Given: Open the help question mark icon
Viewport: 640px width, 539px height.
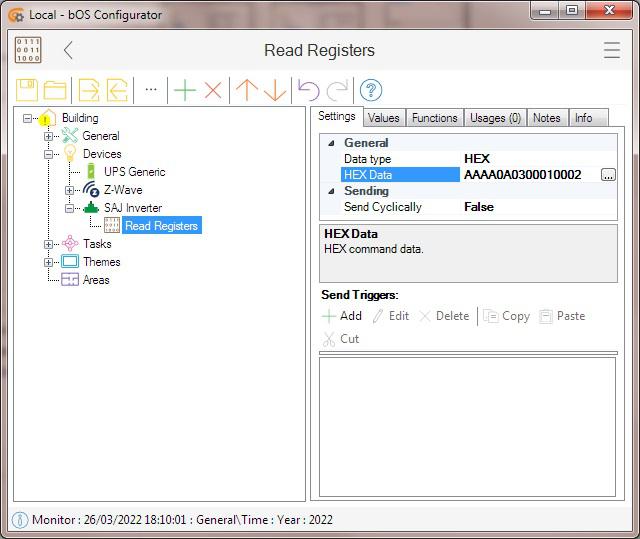Looking at the screenshot, I should 370,90.
